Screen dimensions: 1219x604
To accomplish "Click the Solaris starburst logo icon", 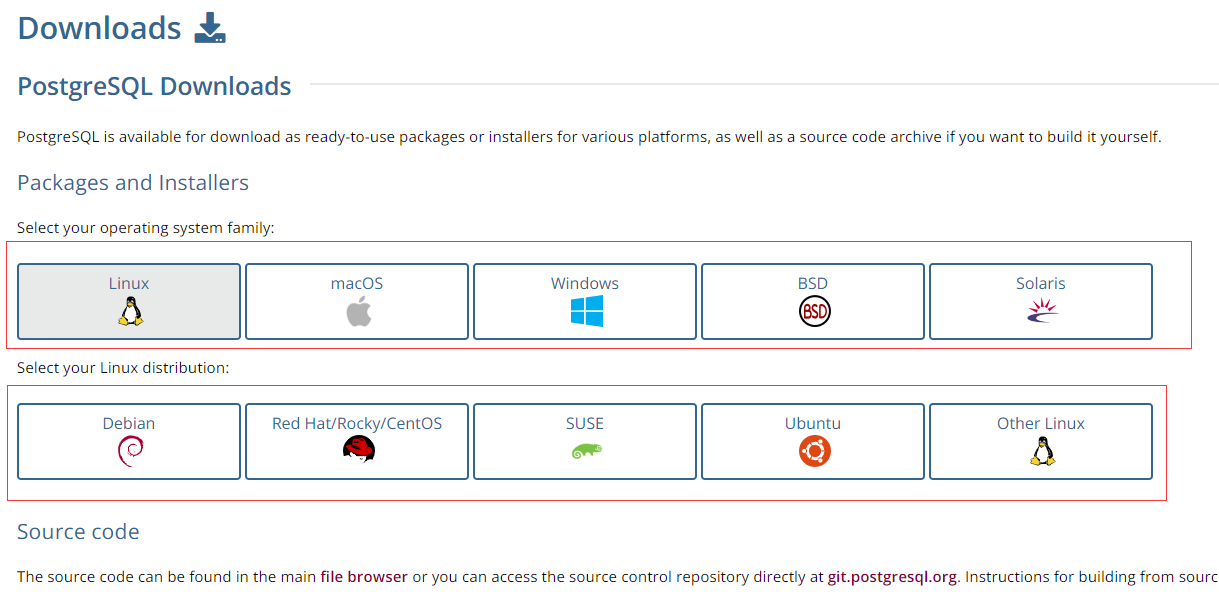I will coord(1042,312).
